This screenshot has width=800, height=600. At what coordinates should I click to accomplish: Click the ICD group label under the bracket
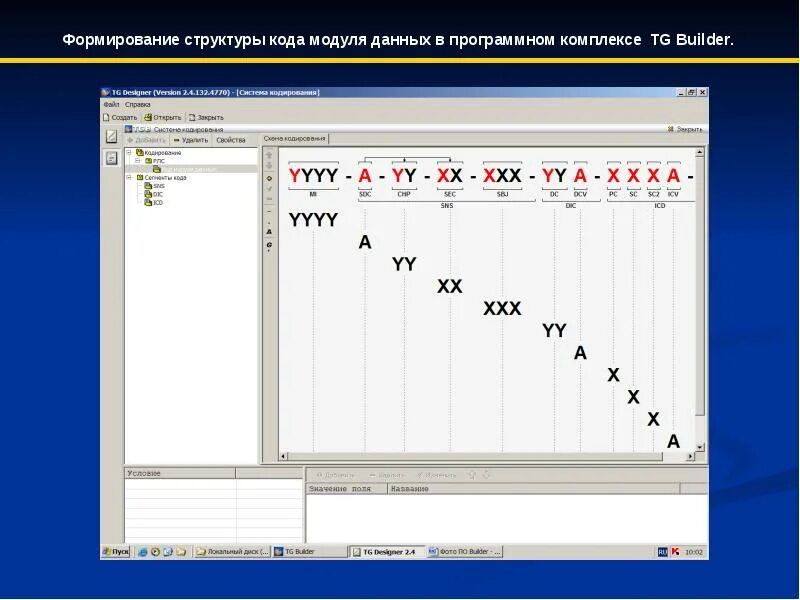point(660,206)
